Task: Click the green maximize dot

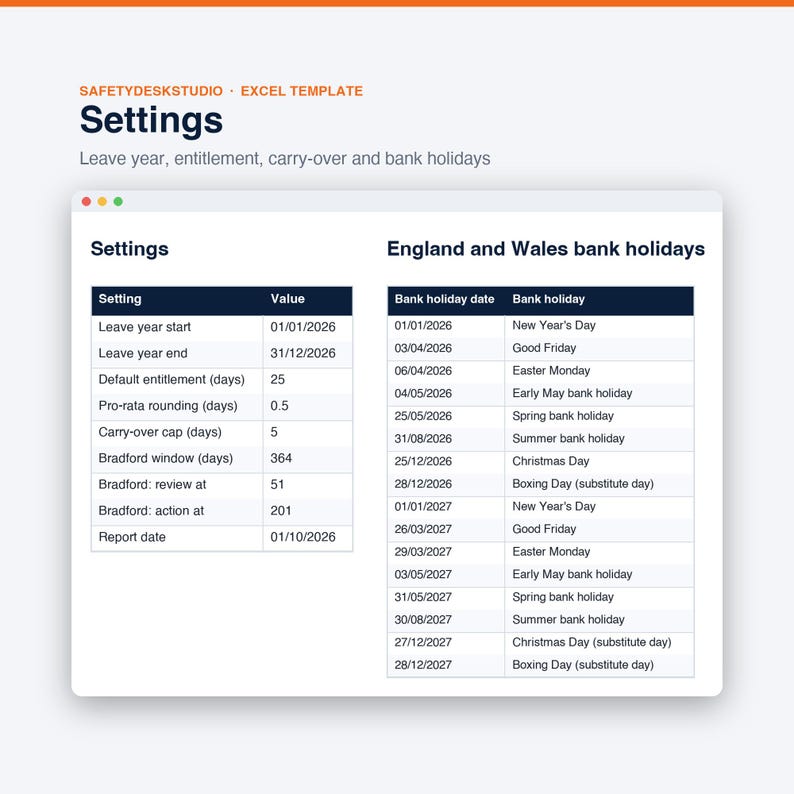Action: pos(118,202)
